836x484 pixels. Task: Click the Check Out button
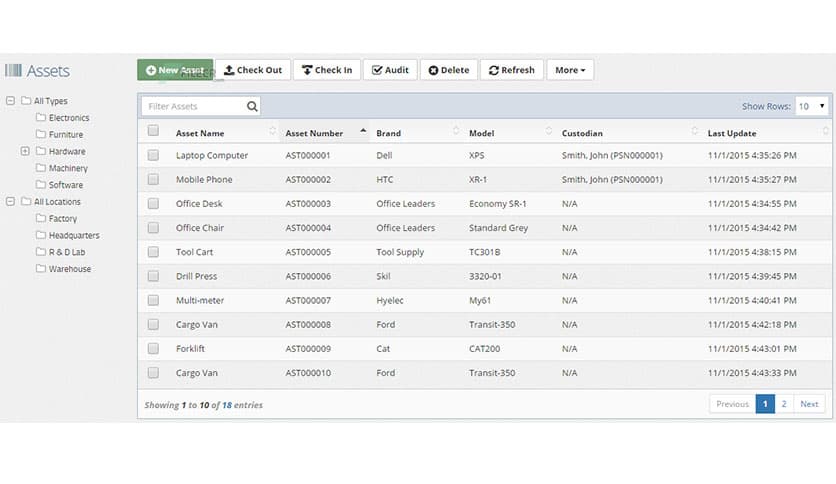[x=253, y=70]
